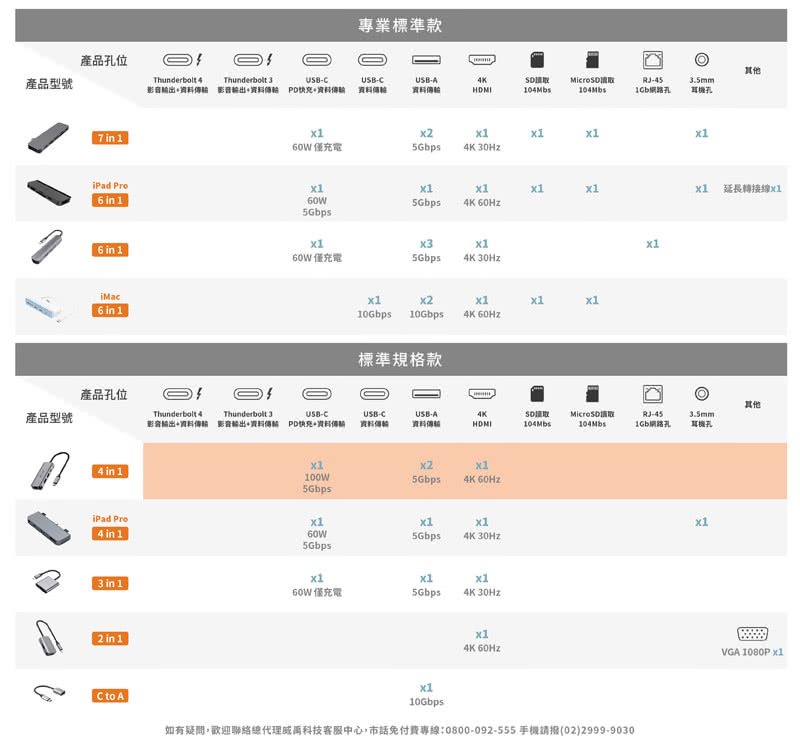Select the 專業標準款 section header
Viewport: 800px width, 742px height.
(x=400, y=25)
